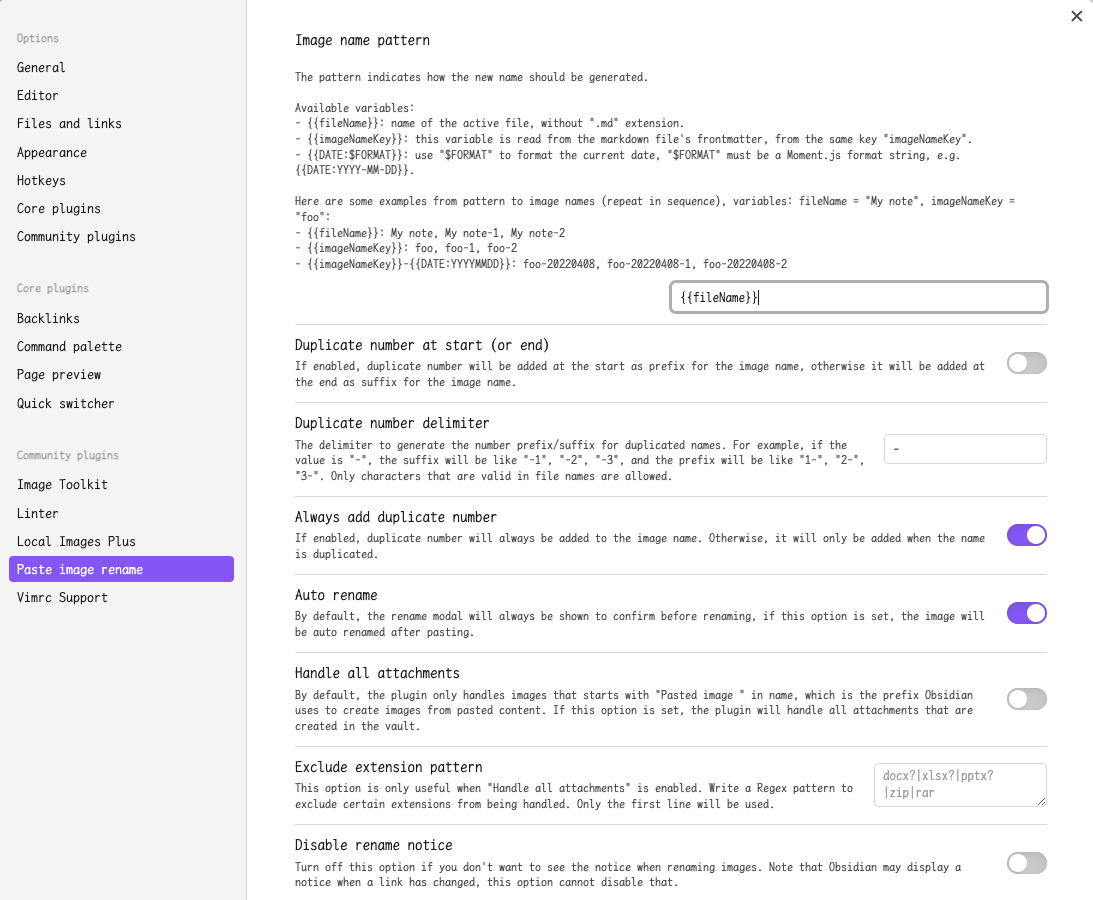Open General settings
1093x900 pixels.
pos(41,68)
